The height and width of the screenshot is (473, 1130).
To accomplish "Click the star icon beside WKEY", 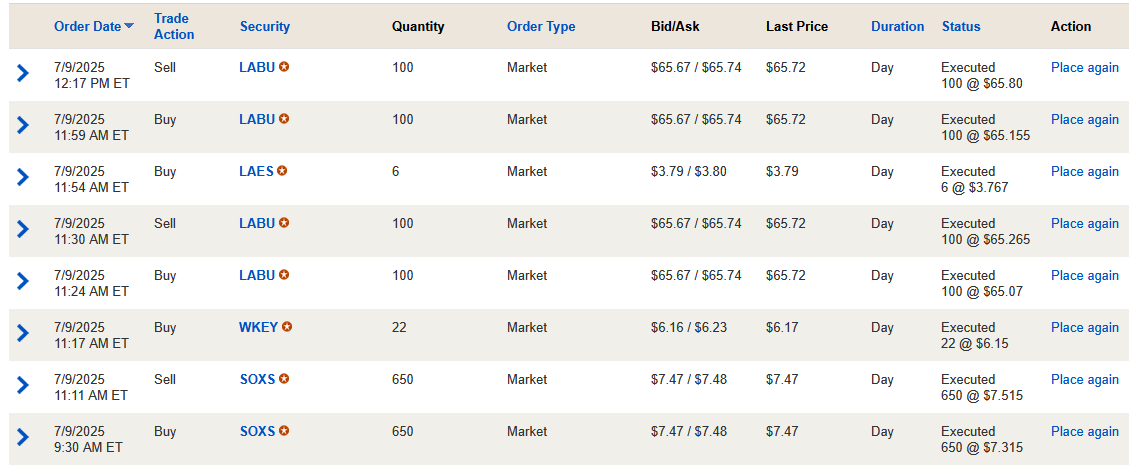I will 287,327.
